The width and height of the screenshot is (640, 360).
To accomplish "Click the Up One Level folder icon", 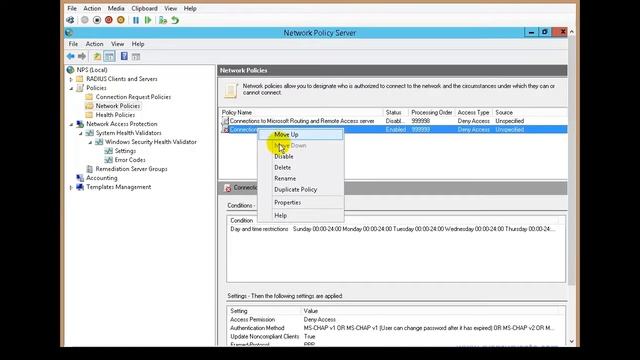I will click(x=97, y=56).
